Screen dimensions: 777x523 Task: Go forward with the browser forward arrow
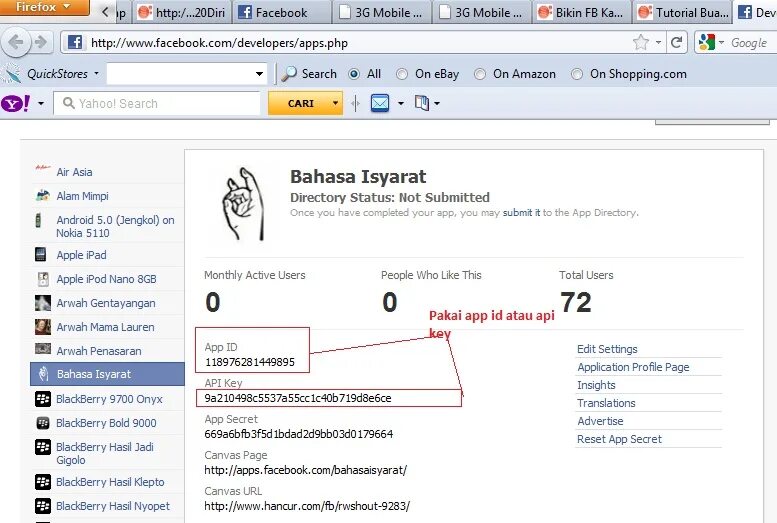point(41,42)
